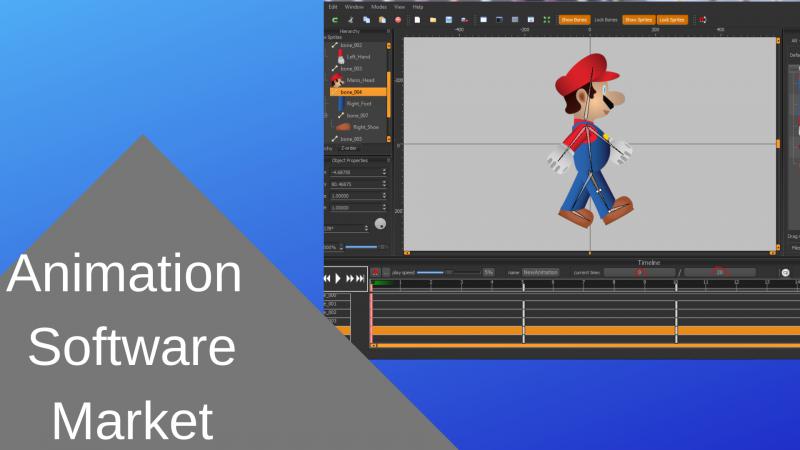The height and width of the screenshot is (450, 800).
Task: Save the project with the floppy icon
Action: (x=449, y=20)
